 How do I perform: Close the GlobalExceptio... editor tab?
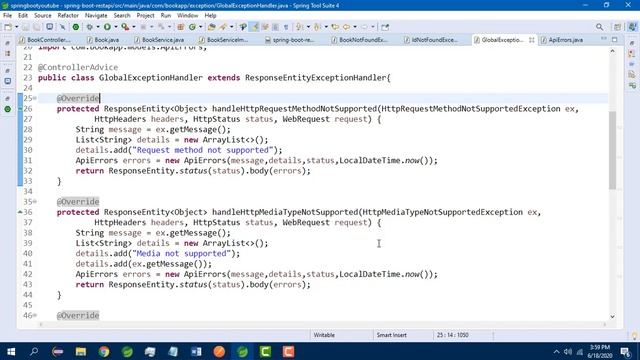tap(531, 40)
